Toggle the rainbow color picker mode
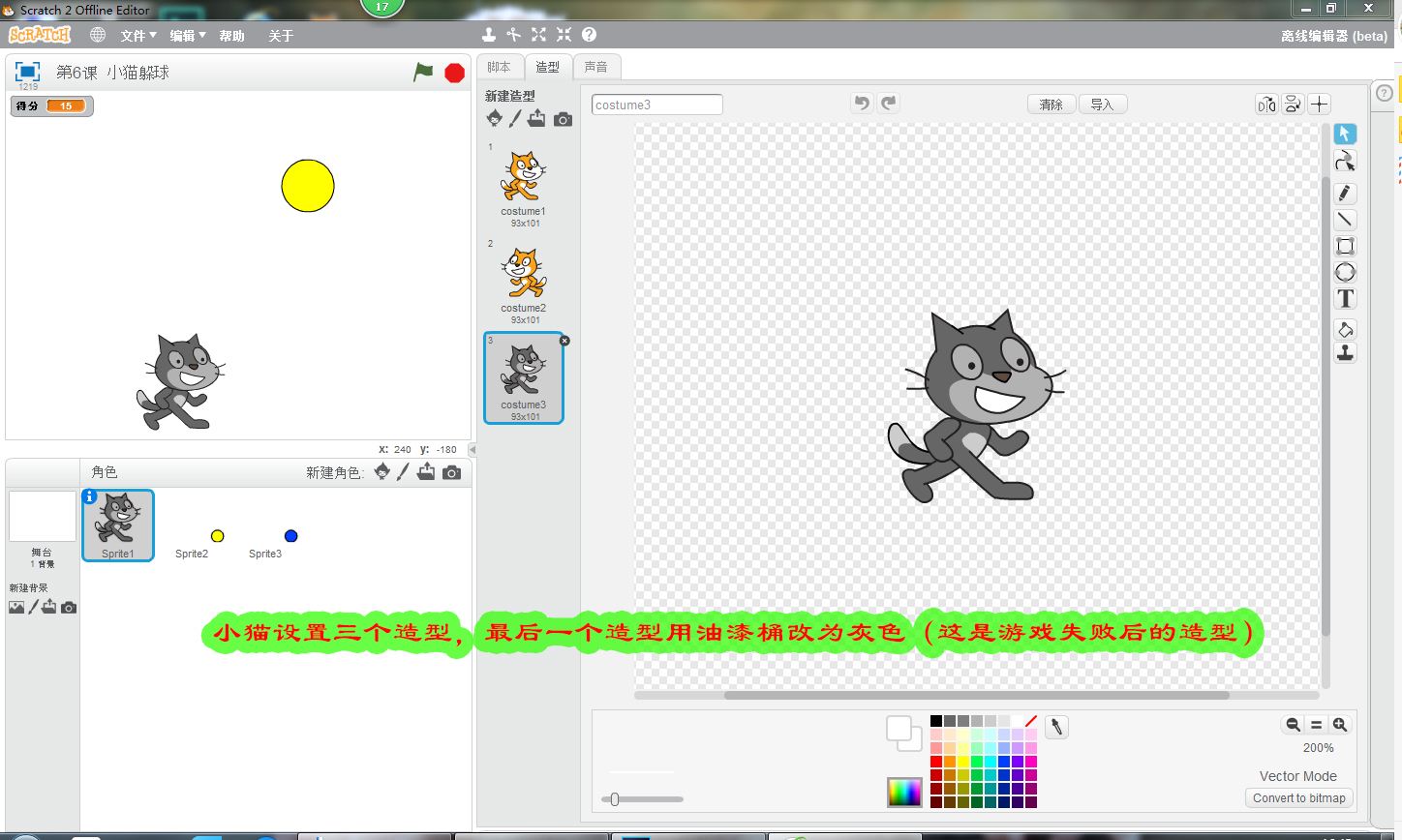Screen dimensions: 1402x840 pyautogui.click(x=904, y=792)
